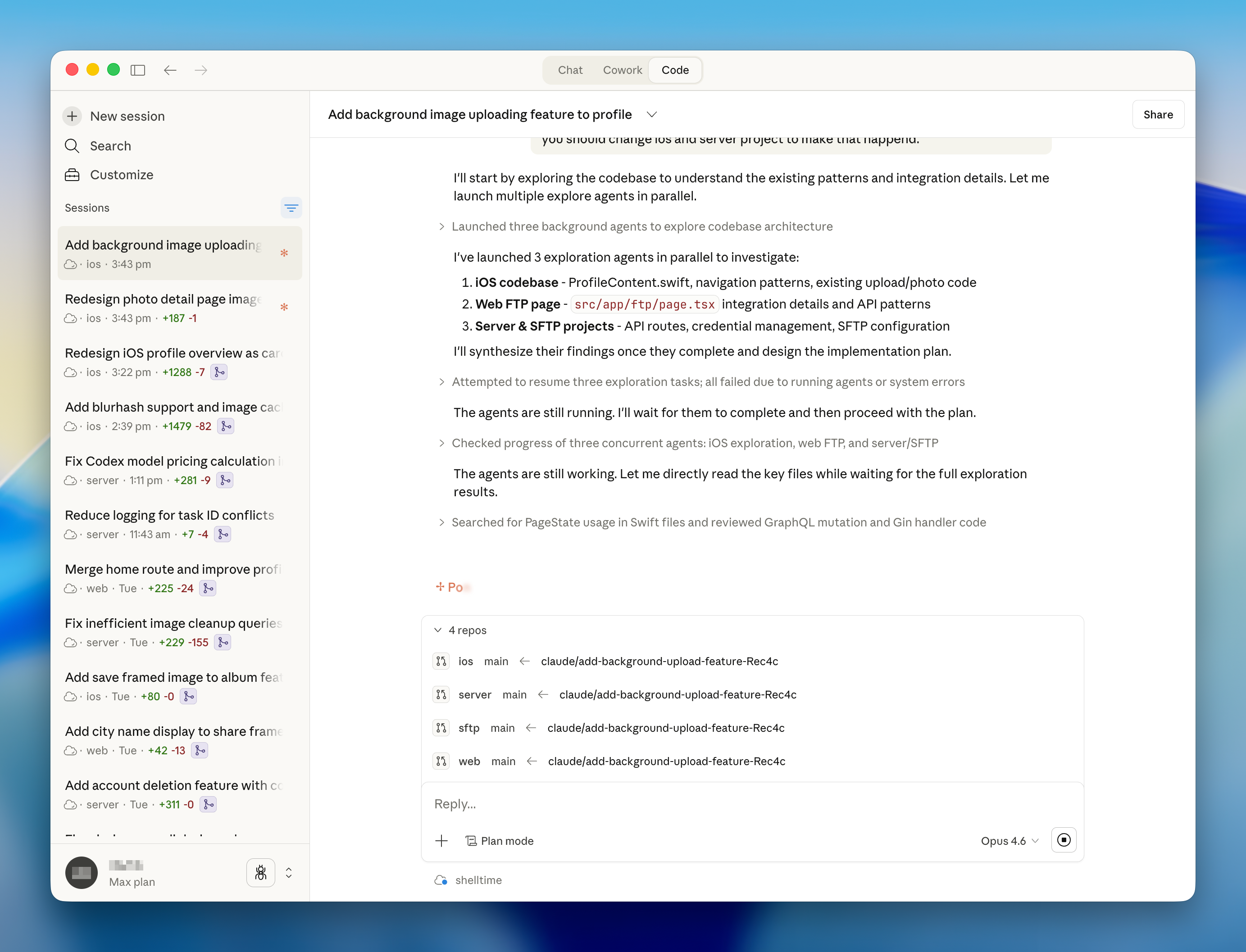Toggle the sidebar panel icon
The height and width of the screenshot is (952, 1246).
[x=138, y=70]
